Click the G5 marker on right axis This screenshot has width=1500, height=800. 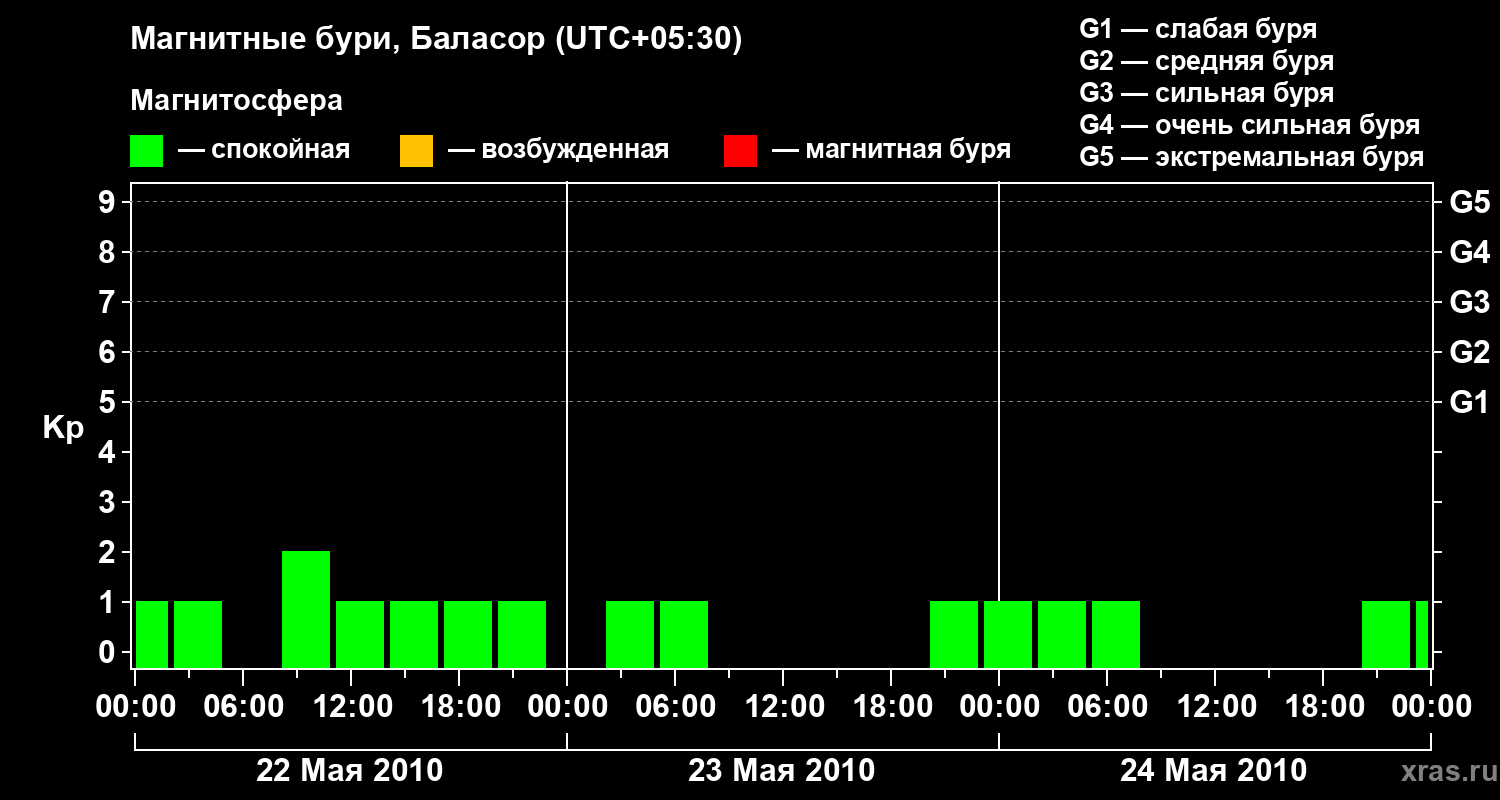[1469, 202]
